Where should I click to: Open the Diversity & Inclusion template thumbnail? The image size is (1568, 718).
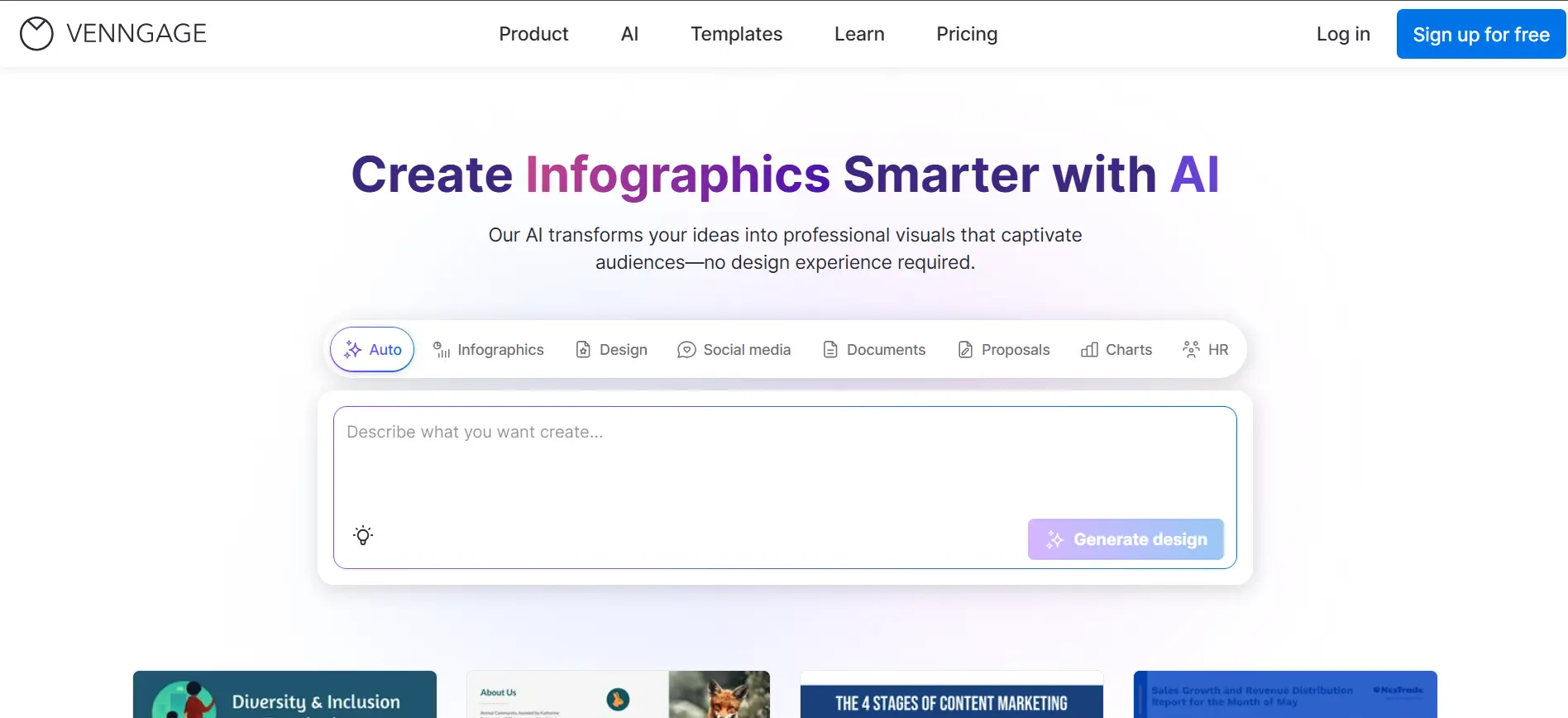(284, 695)
